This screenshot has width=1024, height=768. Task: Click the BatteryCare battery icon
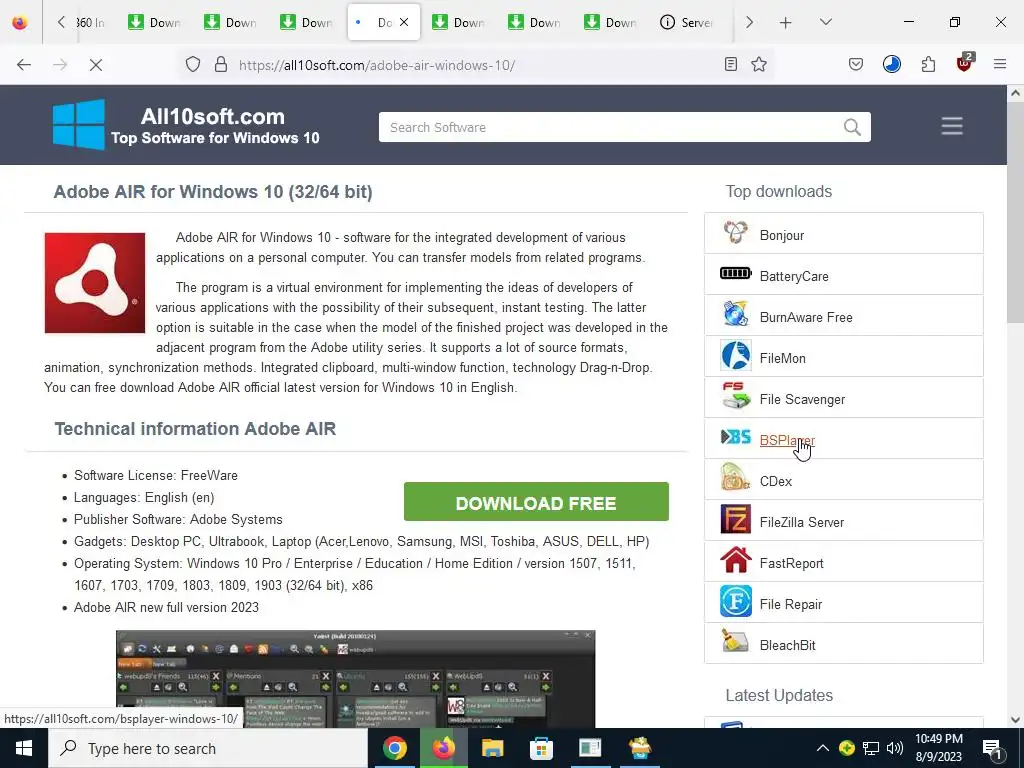click(x=735, y=274)
